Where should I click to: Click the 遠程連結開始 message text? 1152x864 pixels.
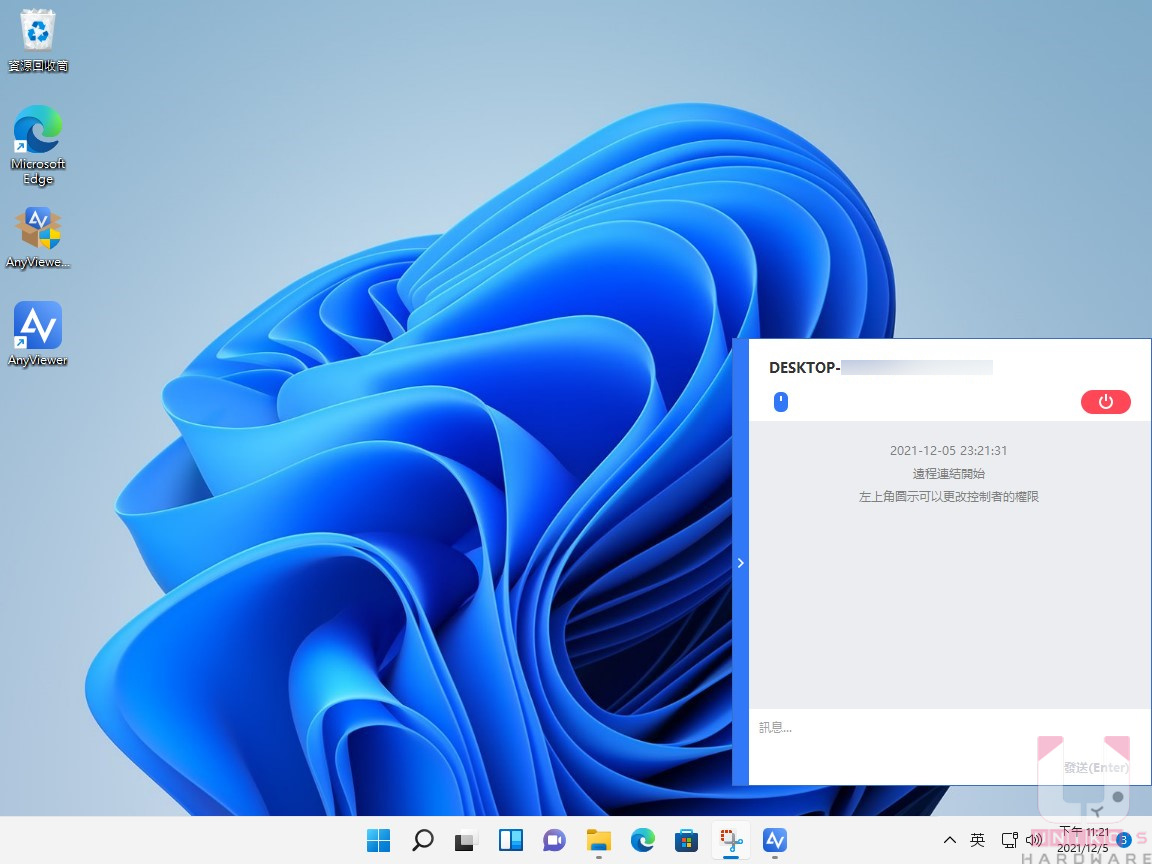point(948,474)
